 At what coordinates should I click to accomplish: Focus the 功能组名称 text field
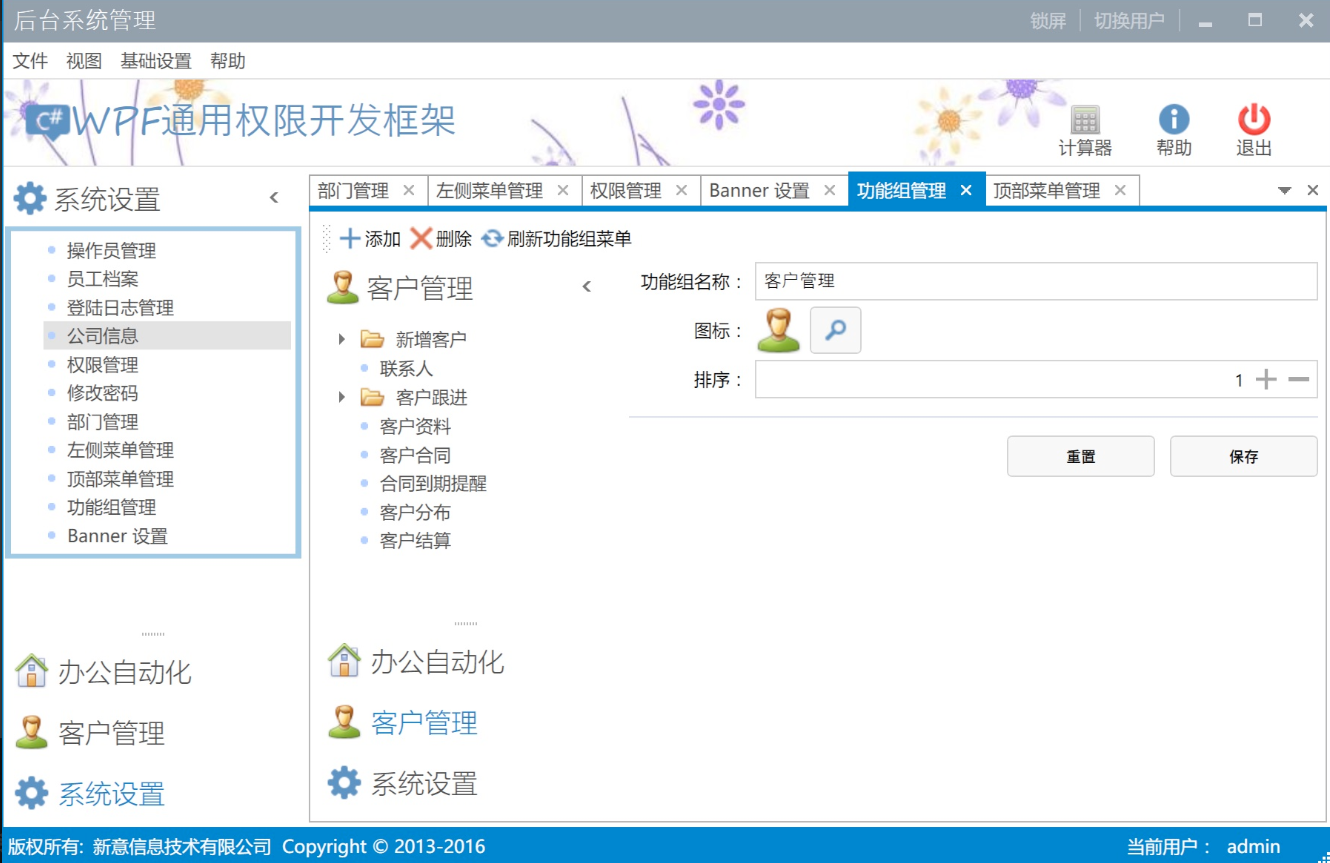click(1036, 281)
